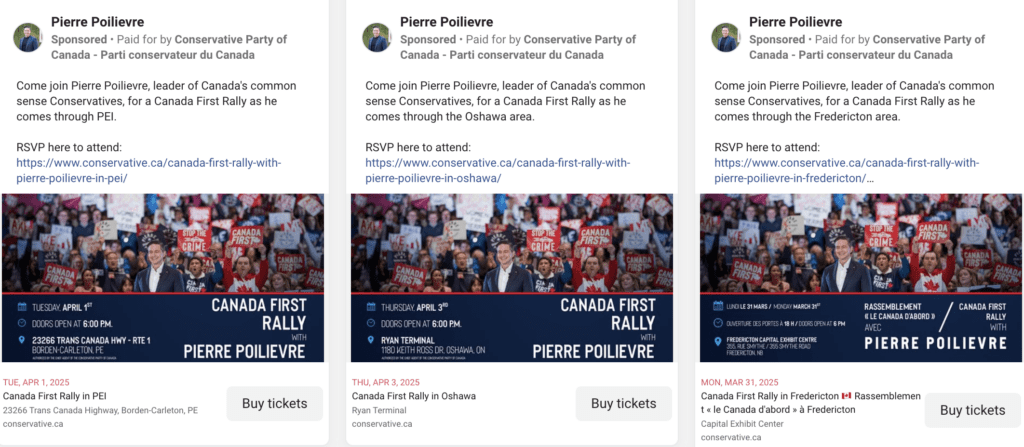Open the Oshawa rally RSVP link

pos(497,163)
